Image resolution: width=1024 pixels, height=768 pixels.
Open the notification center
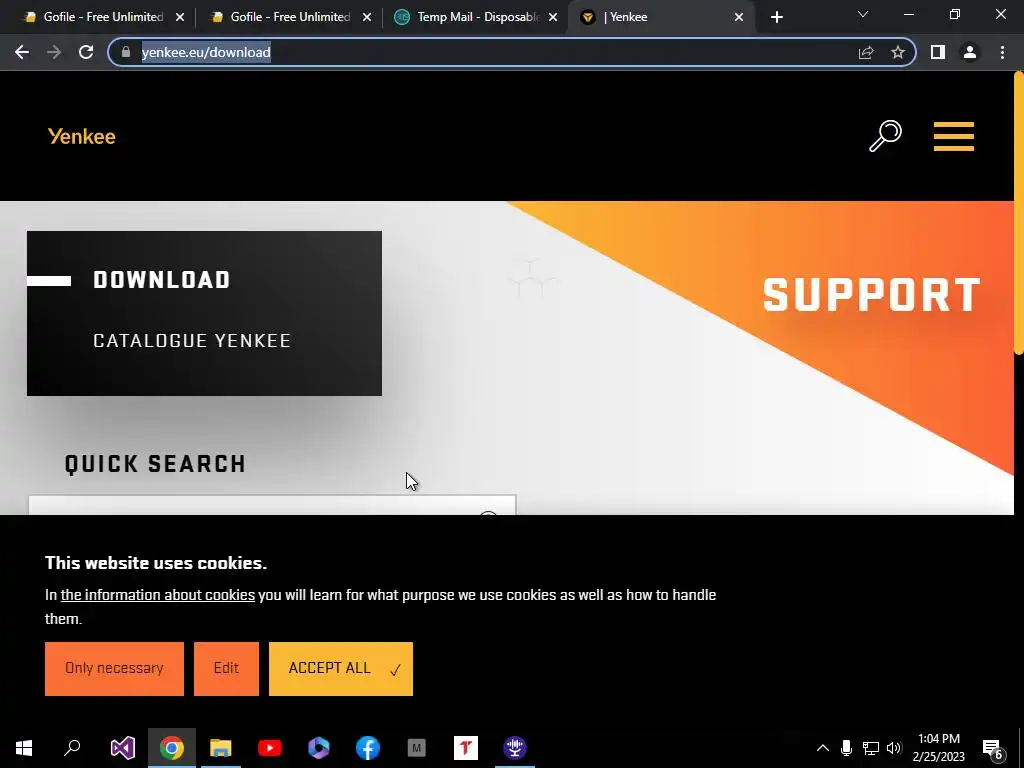993,748
